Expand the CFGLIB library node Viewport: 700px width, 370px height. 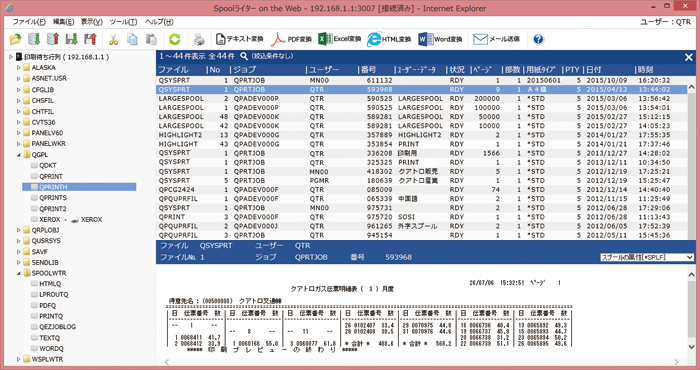pyautogui.click(x=19, y=90)
